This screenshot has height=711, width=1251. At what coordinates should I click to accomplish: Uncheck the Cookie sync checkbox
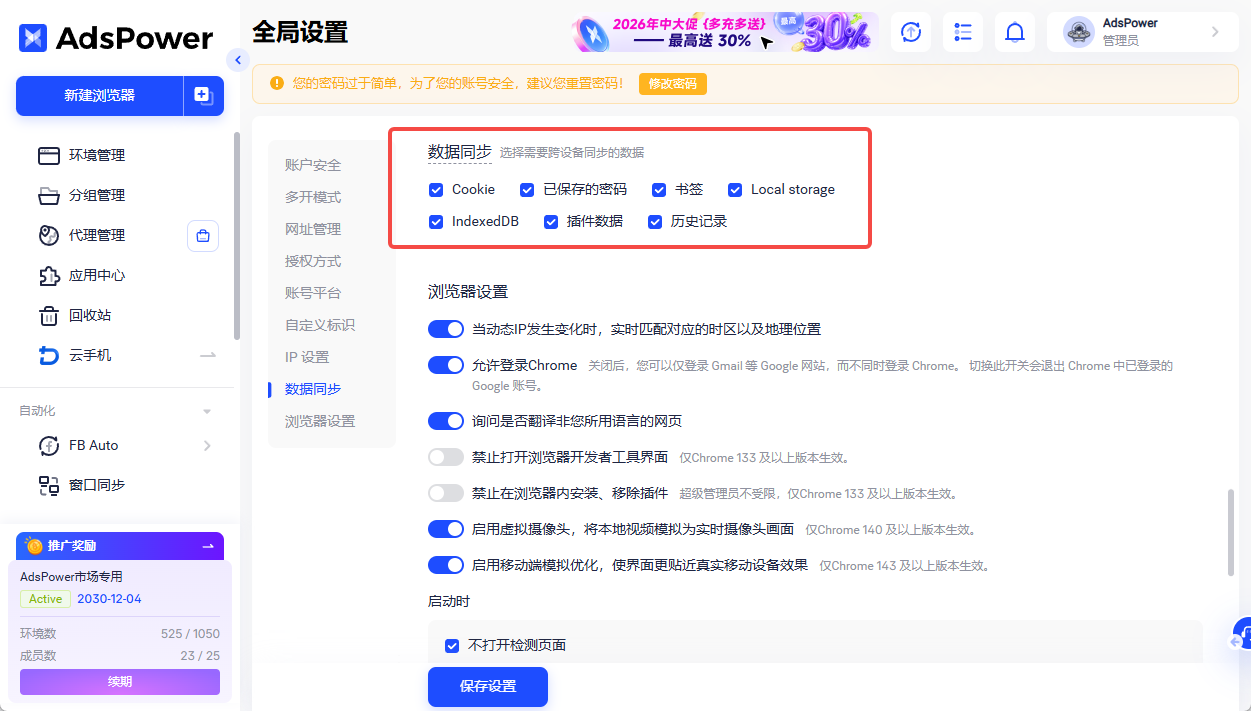[436, 189]
